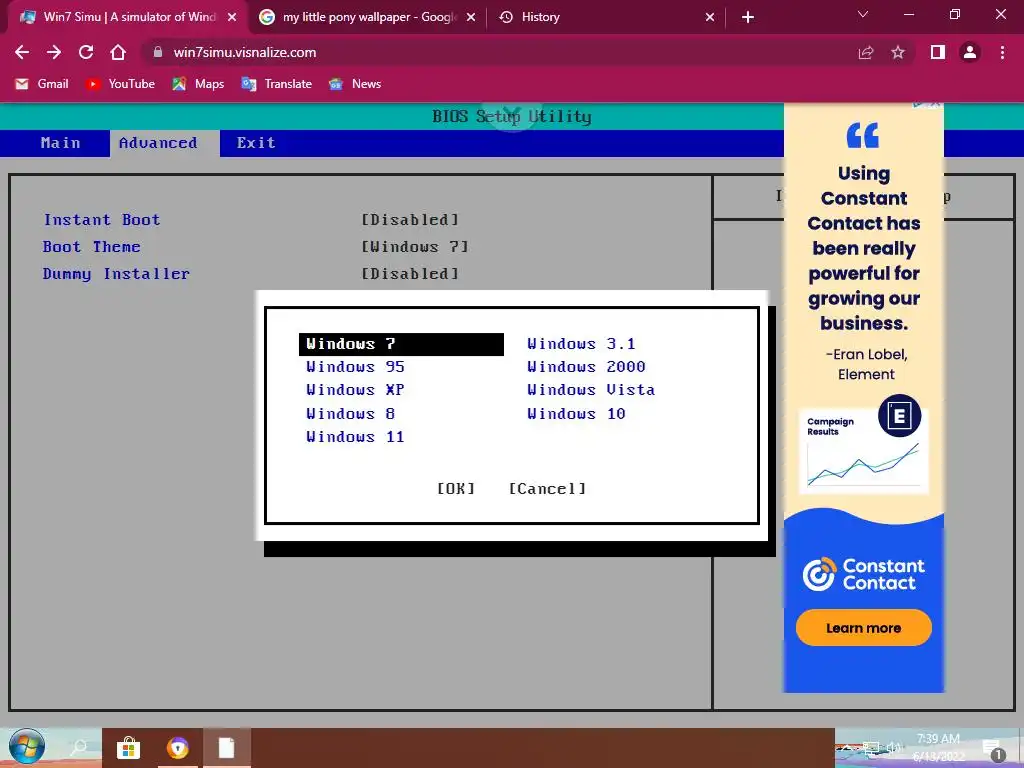Confirm theme dialog with [OK]

pyautogui.click(x=456, y=488)
